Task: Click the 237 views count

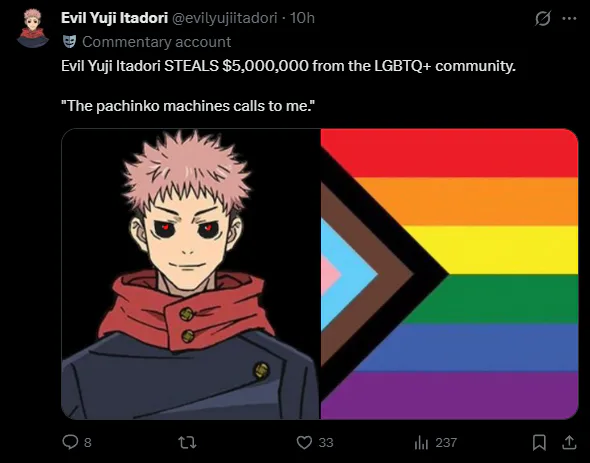Action: (x=446, y=443)
